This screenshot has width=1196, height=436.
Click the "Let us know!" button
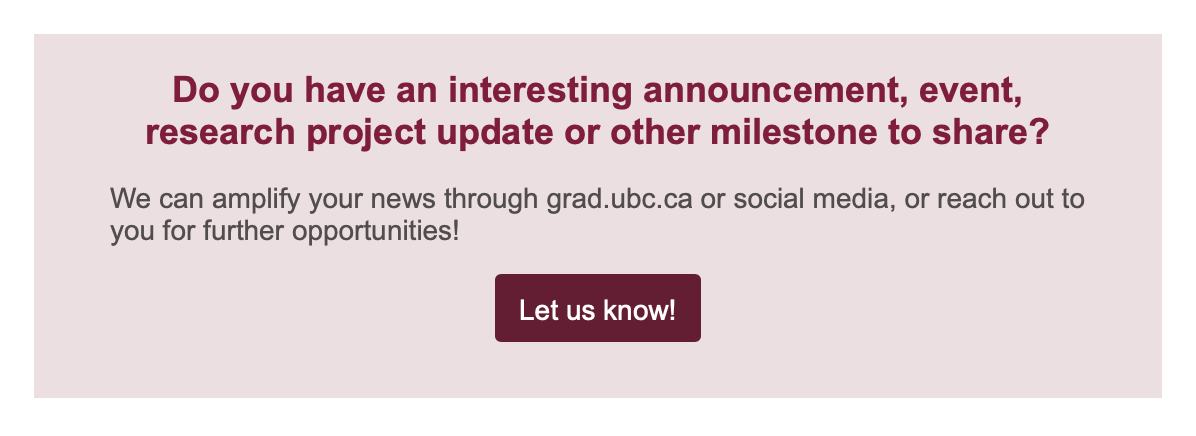tap(597, 308)
